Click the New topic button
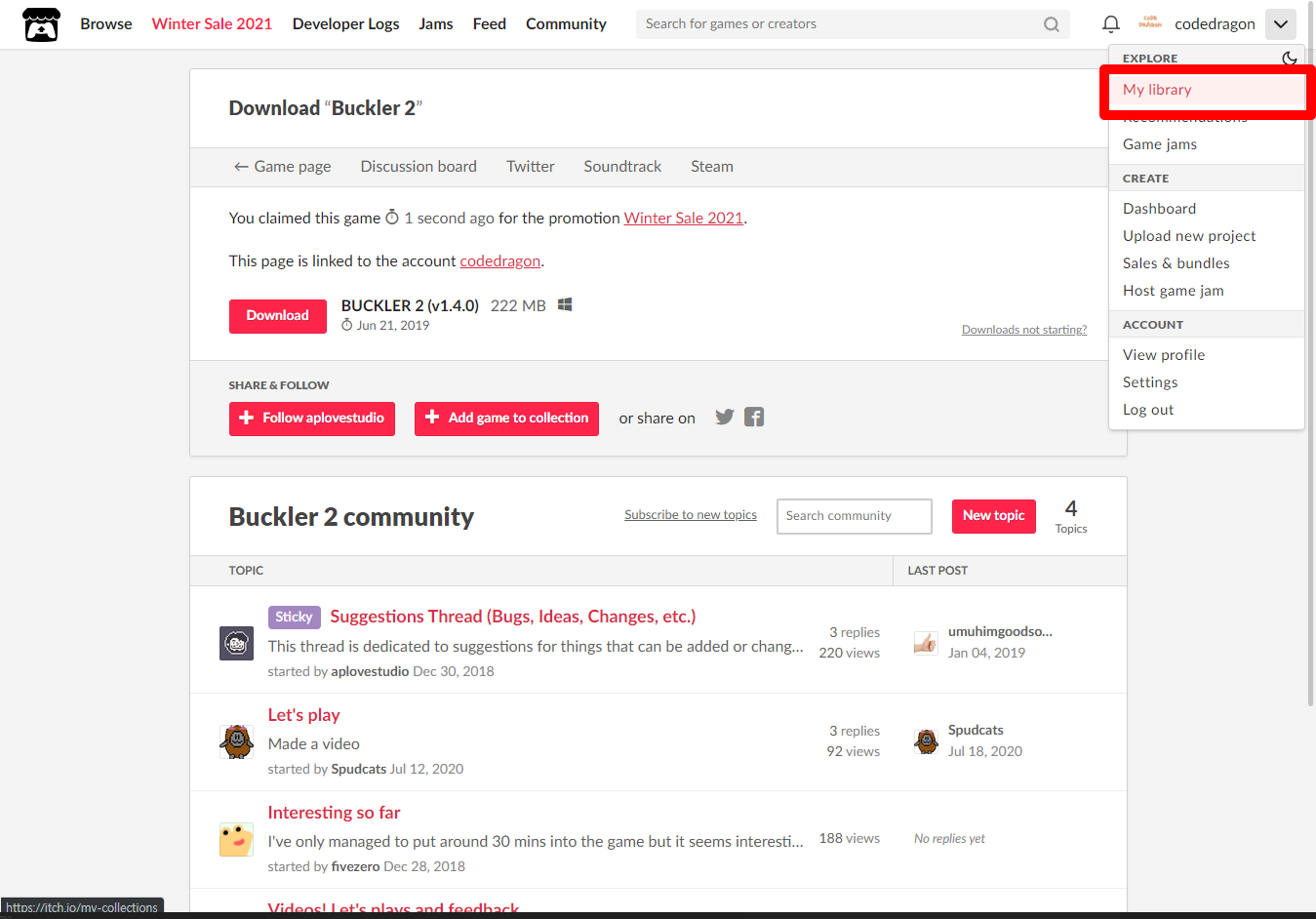 click(x=994, y=516)
